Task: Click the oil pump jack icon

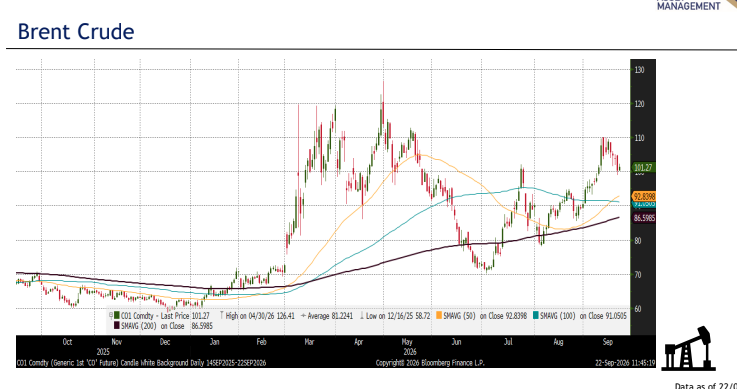Action: (690, 348)
